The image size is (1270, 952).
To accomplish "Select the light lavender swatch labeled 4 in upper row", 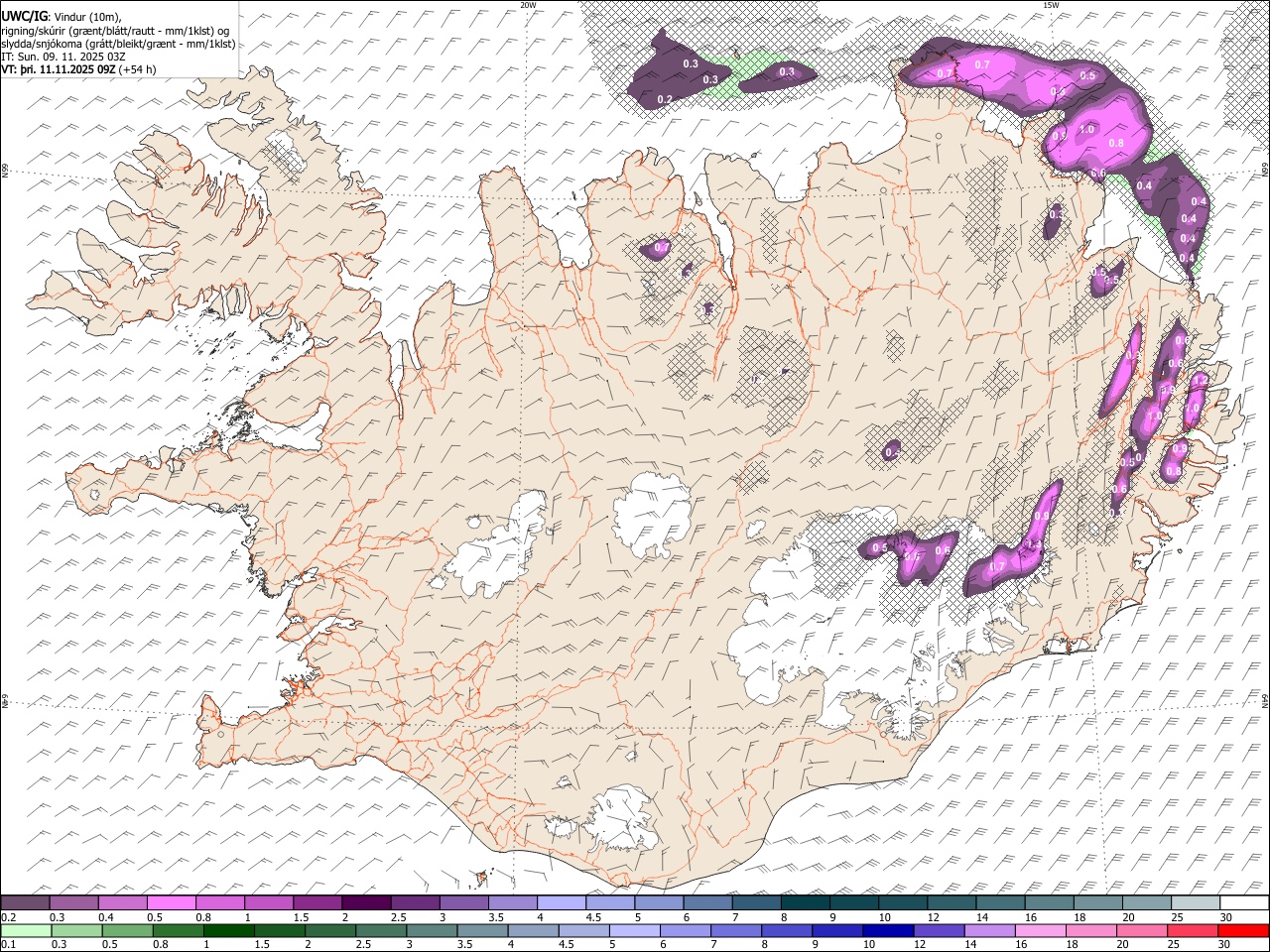I will click(x=562, y=903).
